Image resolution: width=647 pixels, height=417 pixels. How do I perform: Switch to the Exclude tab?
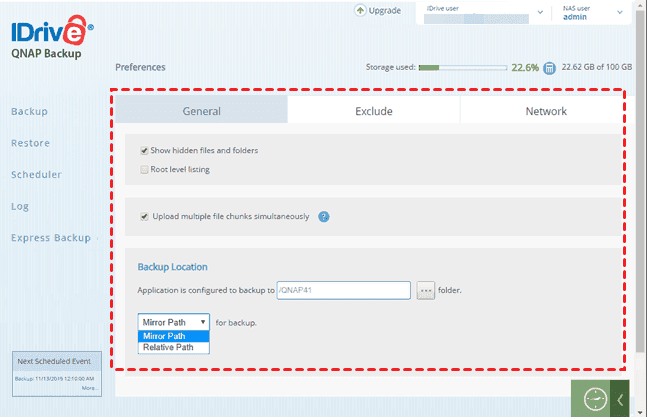click(374, 111)
